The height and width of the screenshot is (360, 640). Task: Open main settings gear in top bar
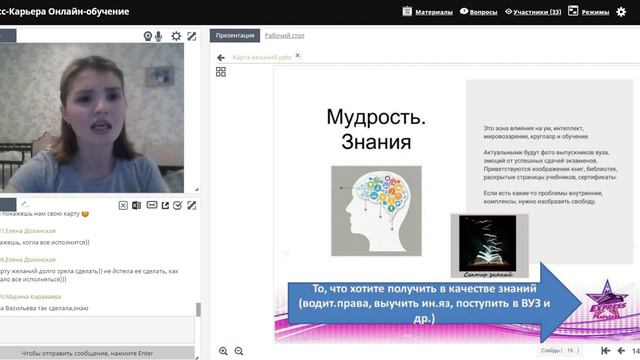pyautogui.click(x=621, y=12)
